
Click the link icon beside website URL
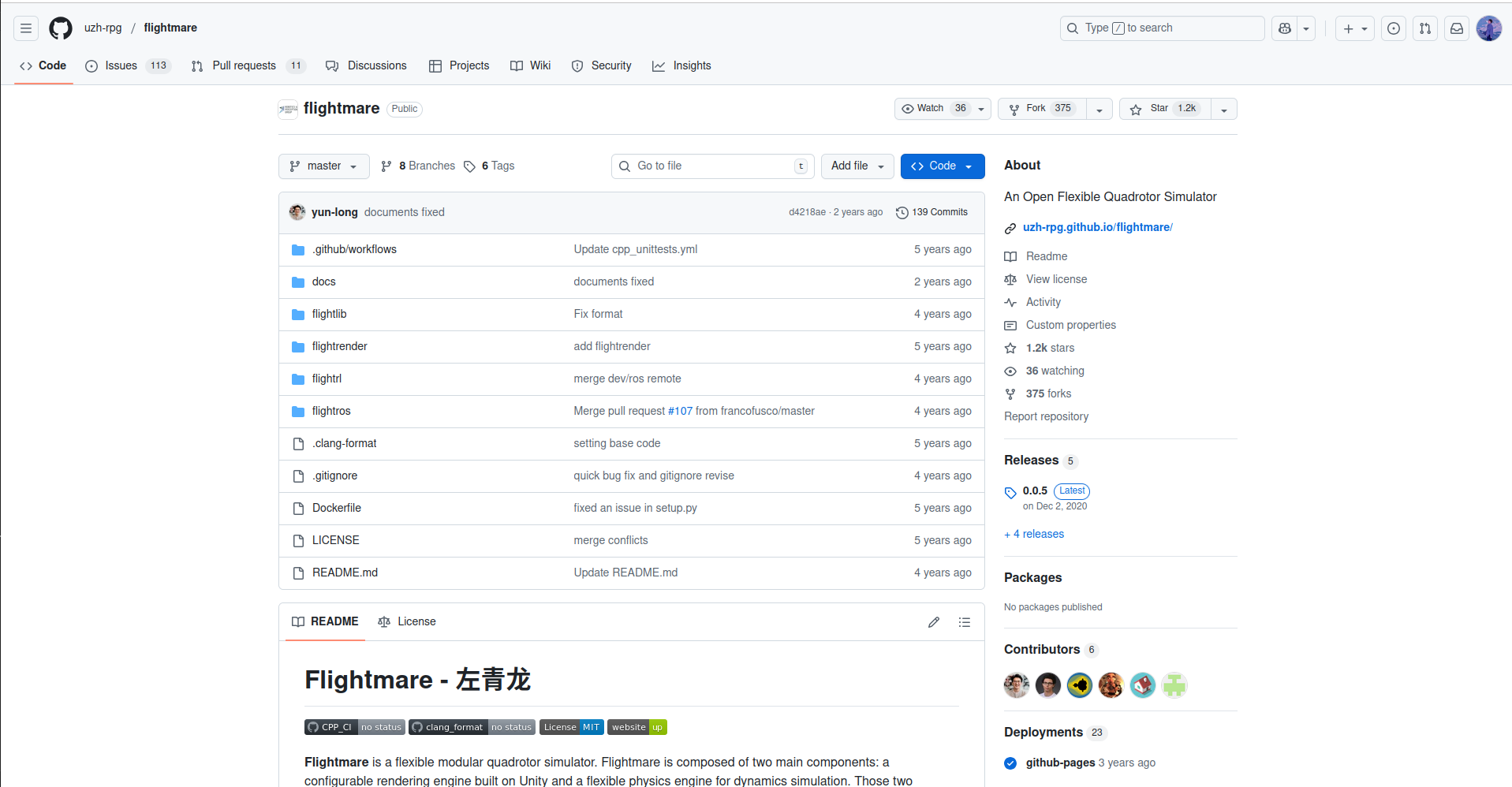tap(1010, 229)
